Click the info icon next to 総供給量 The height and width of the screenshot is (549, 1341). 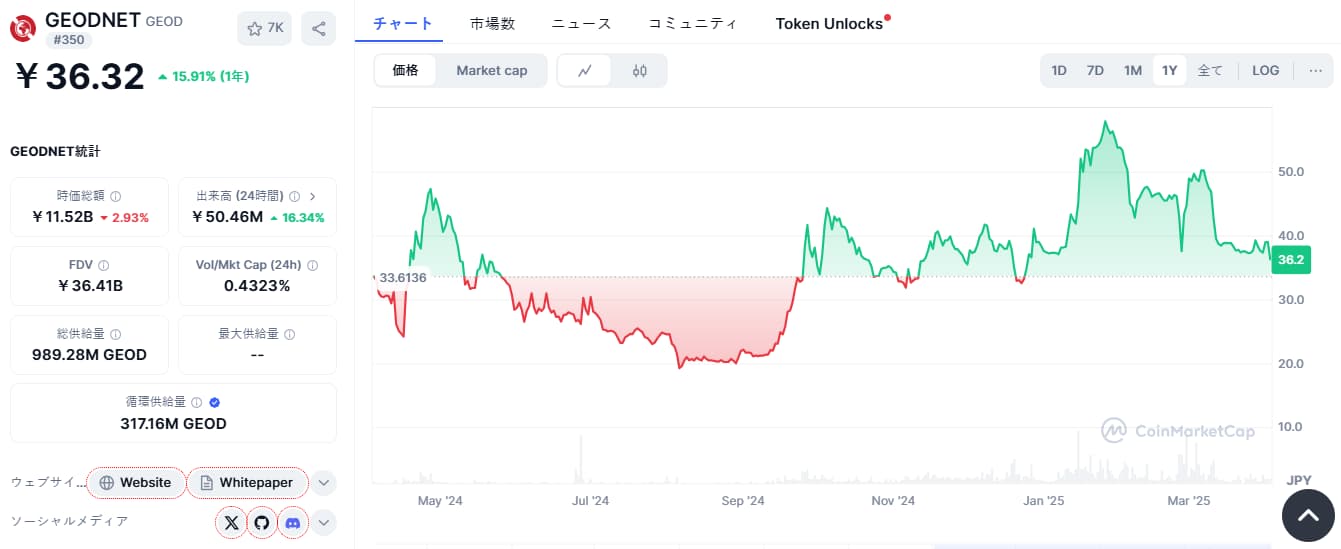tap(116, 334)
